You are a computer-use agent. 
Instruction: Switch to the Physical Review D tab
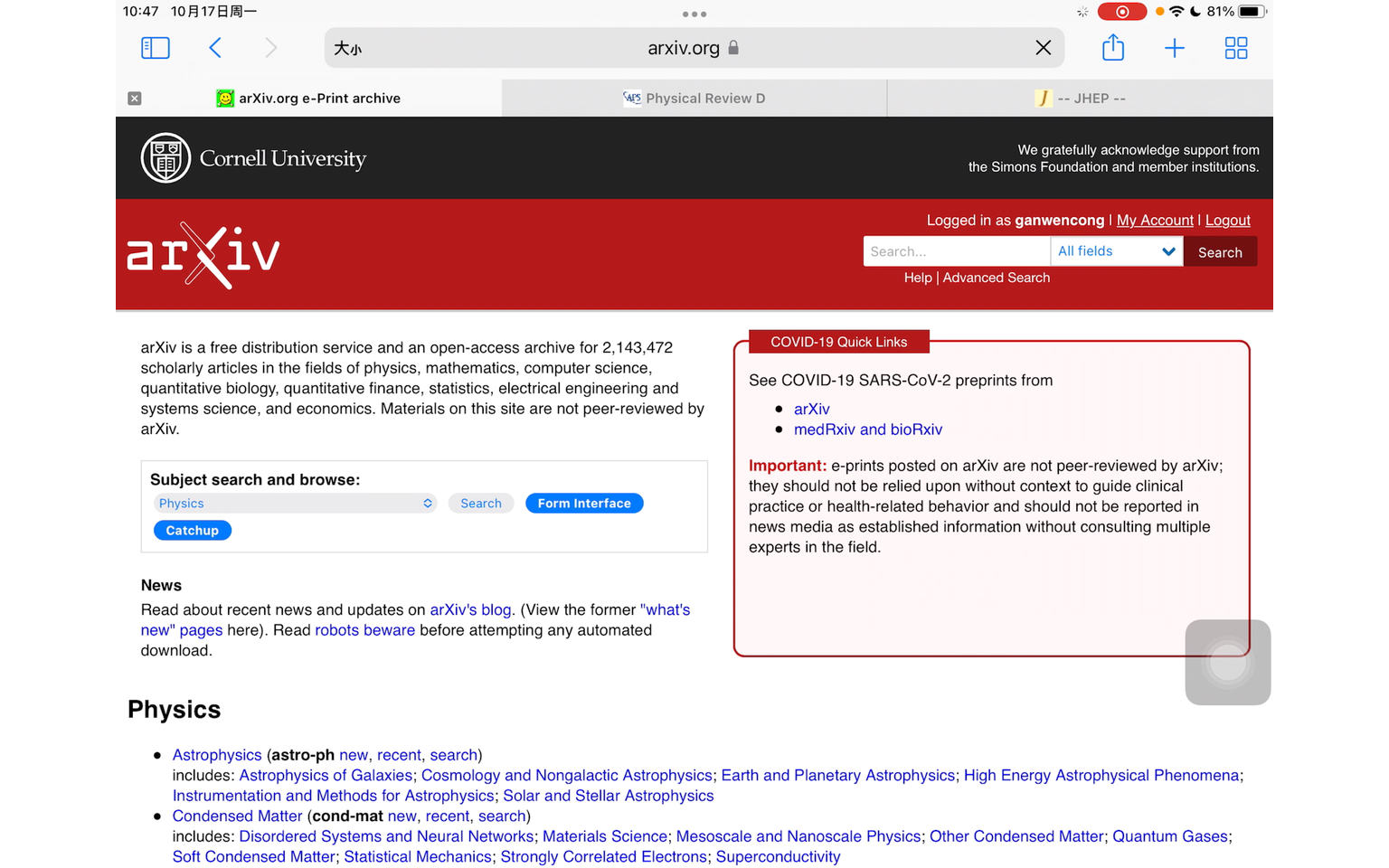pyautogui.click(x=694, y=98)
